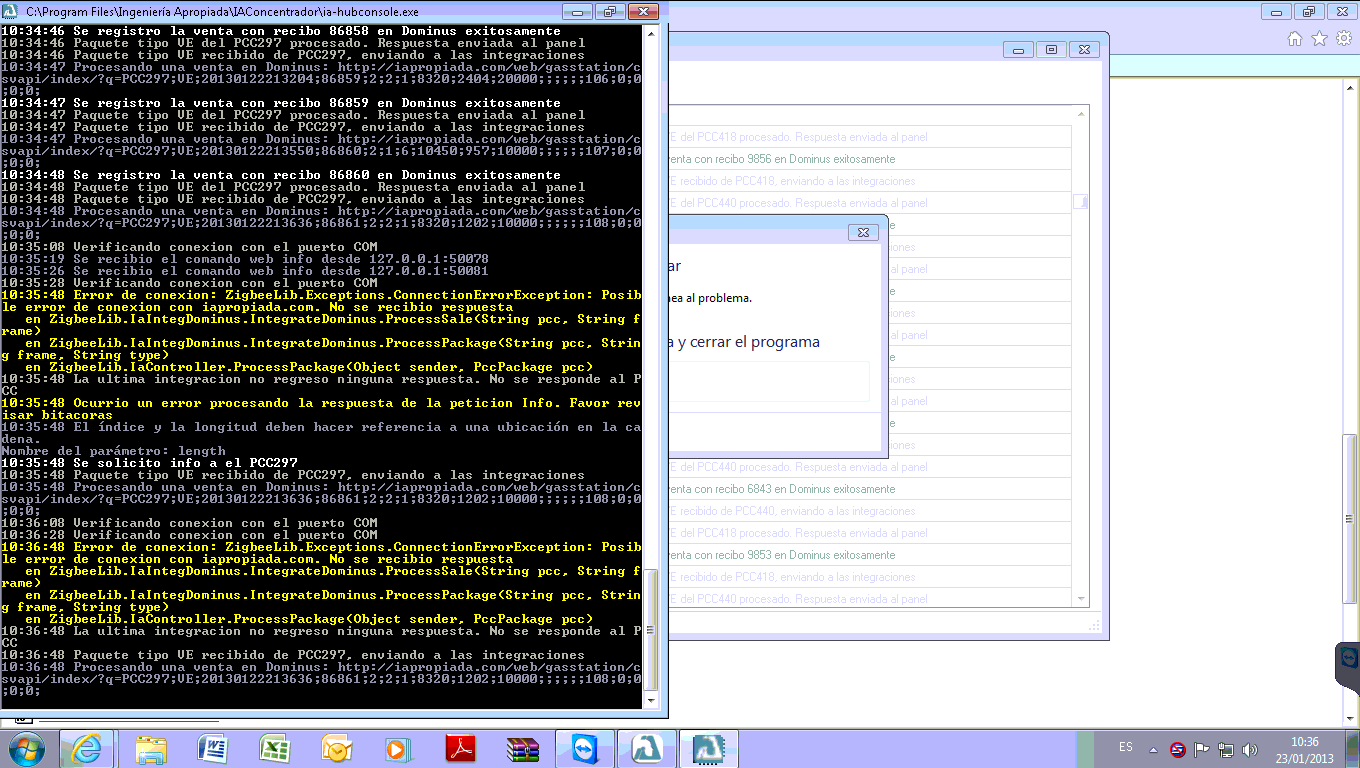Switch to TeamViewer in the taskbar
This screenshot has height=768, width=1360.
coord(585,748)
